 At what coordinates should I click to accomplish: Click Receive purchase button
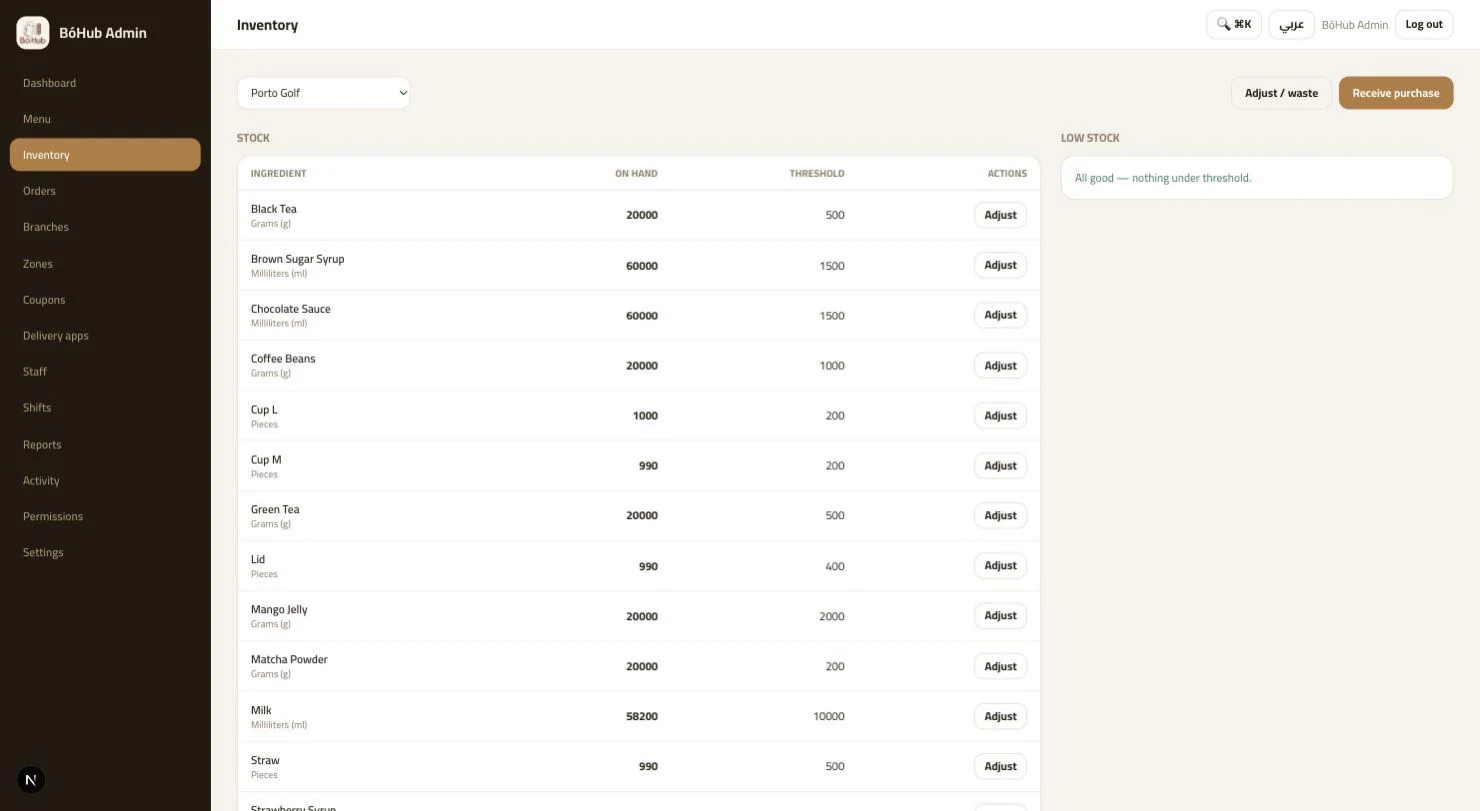(x=1396, y=93)
